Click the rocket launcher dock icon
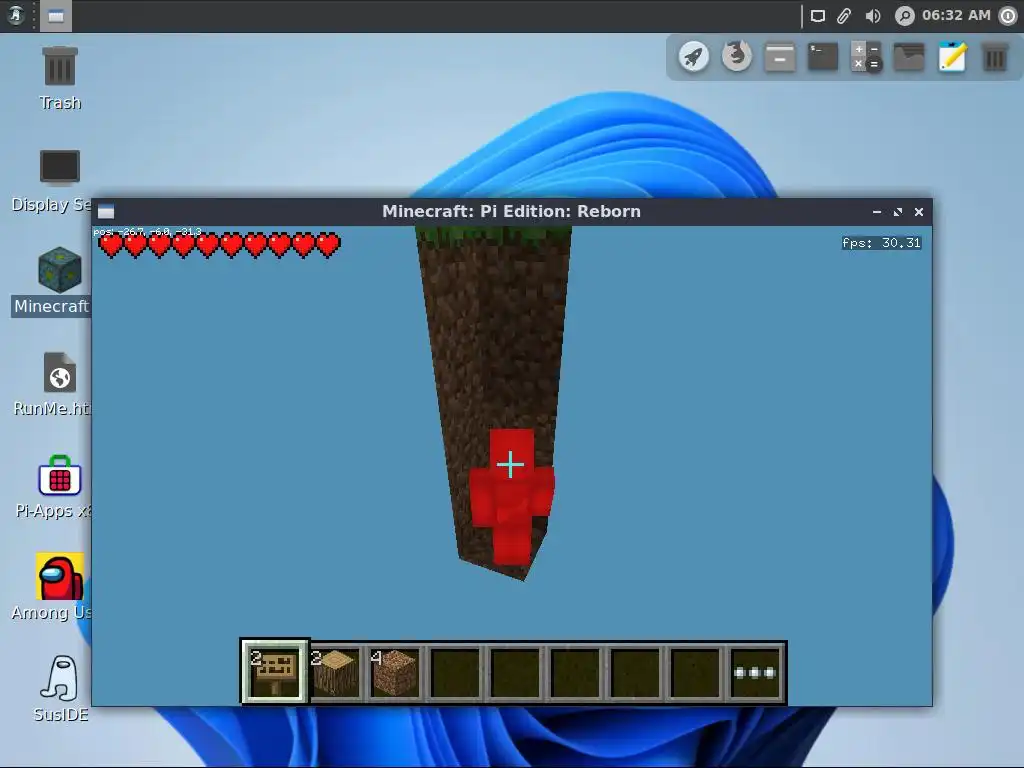The height and width of the screenshot is (768, 1024). (694, 57)
